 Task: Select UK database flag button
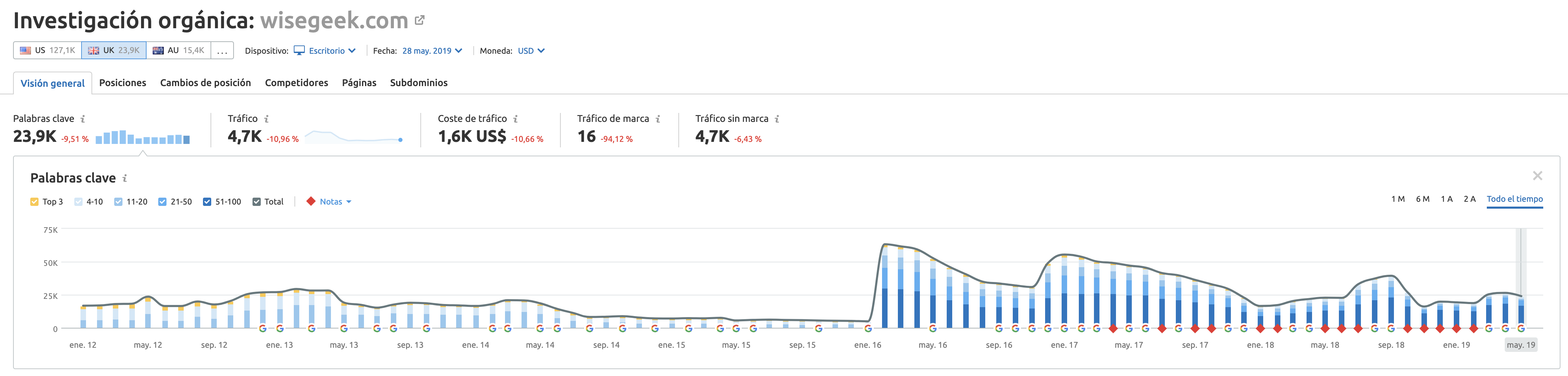pos(114,51)
